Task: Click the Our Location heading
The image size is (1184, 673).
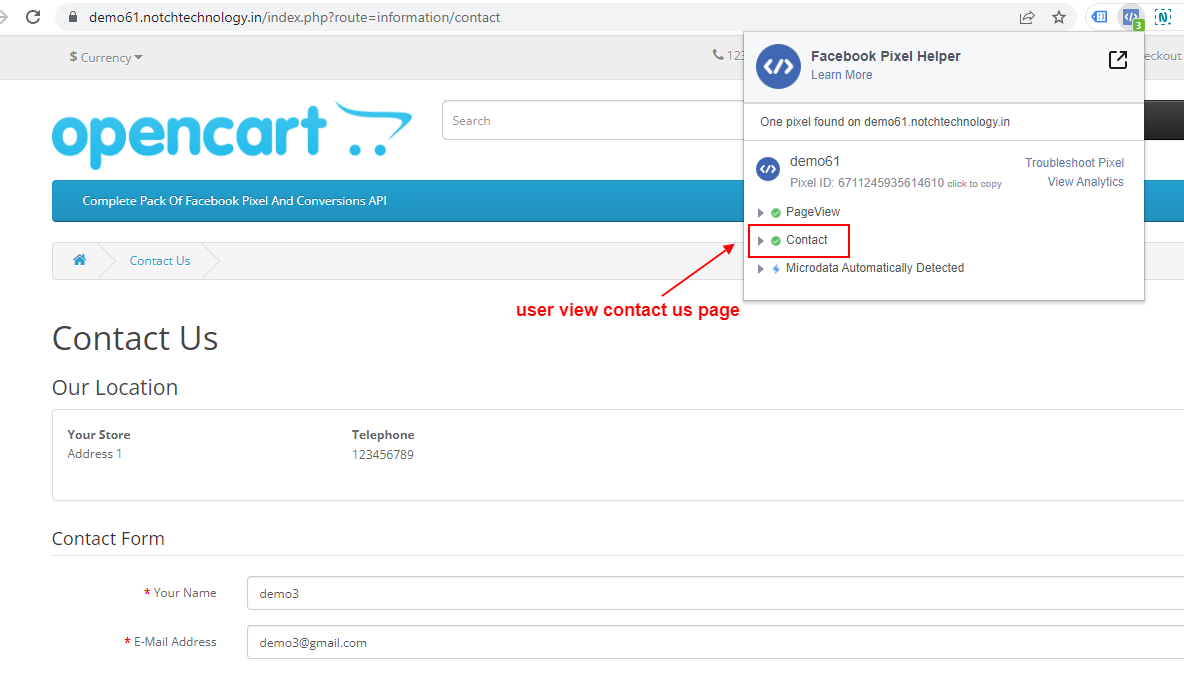Action: click(x=115, y=387)
